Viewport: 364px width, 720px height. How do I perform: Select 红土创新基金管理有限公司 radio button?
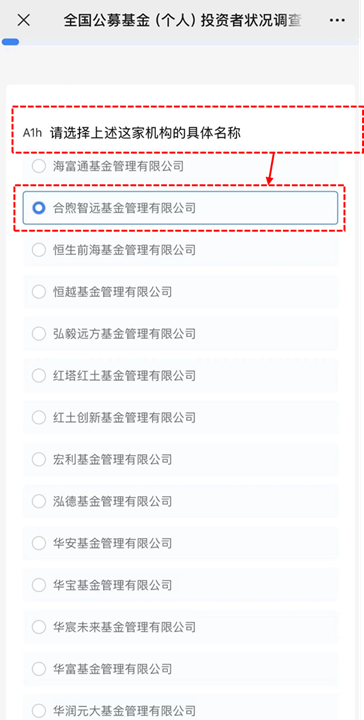point(180,417)
